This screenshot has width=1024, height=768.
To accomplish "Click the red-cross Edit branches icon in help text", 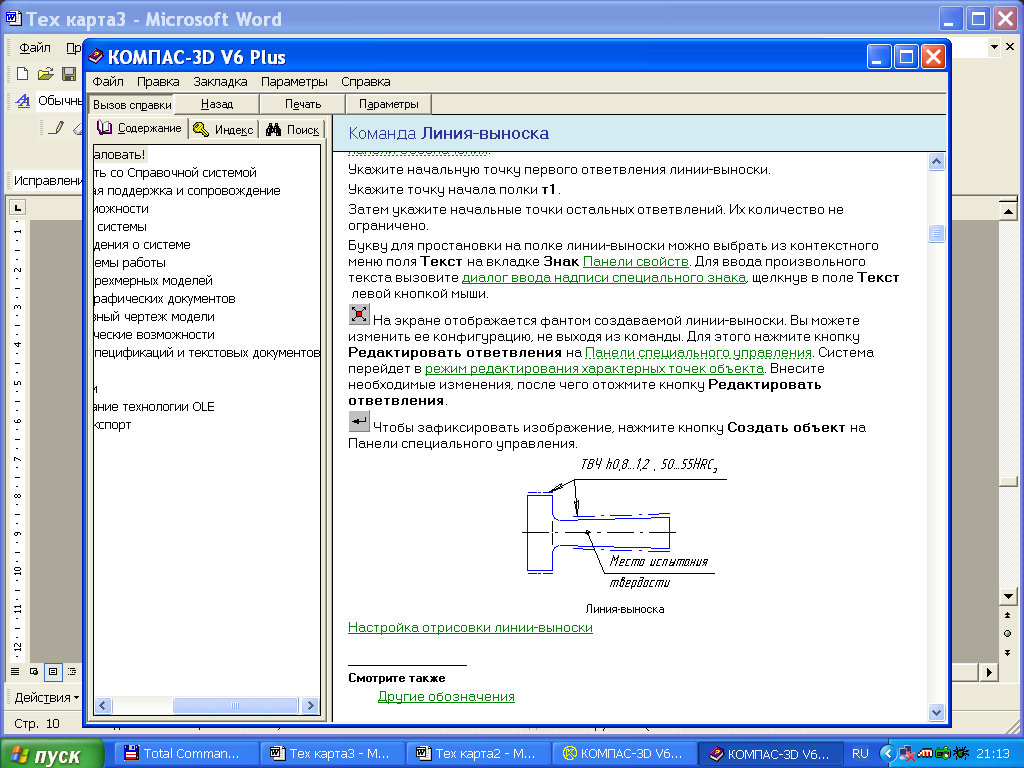I will [359, 314].
